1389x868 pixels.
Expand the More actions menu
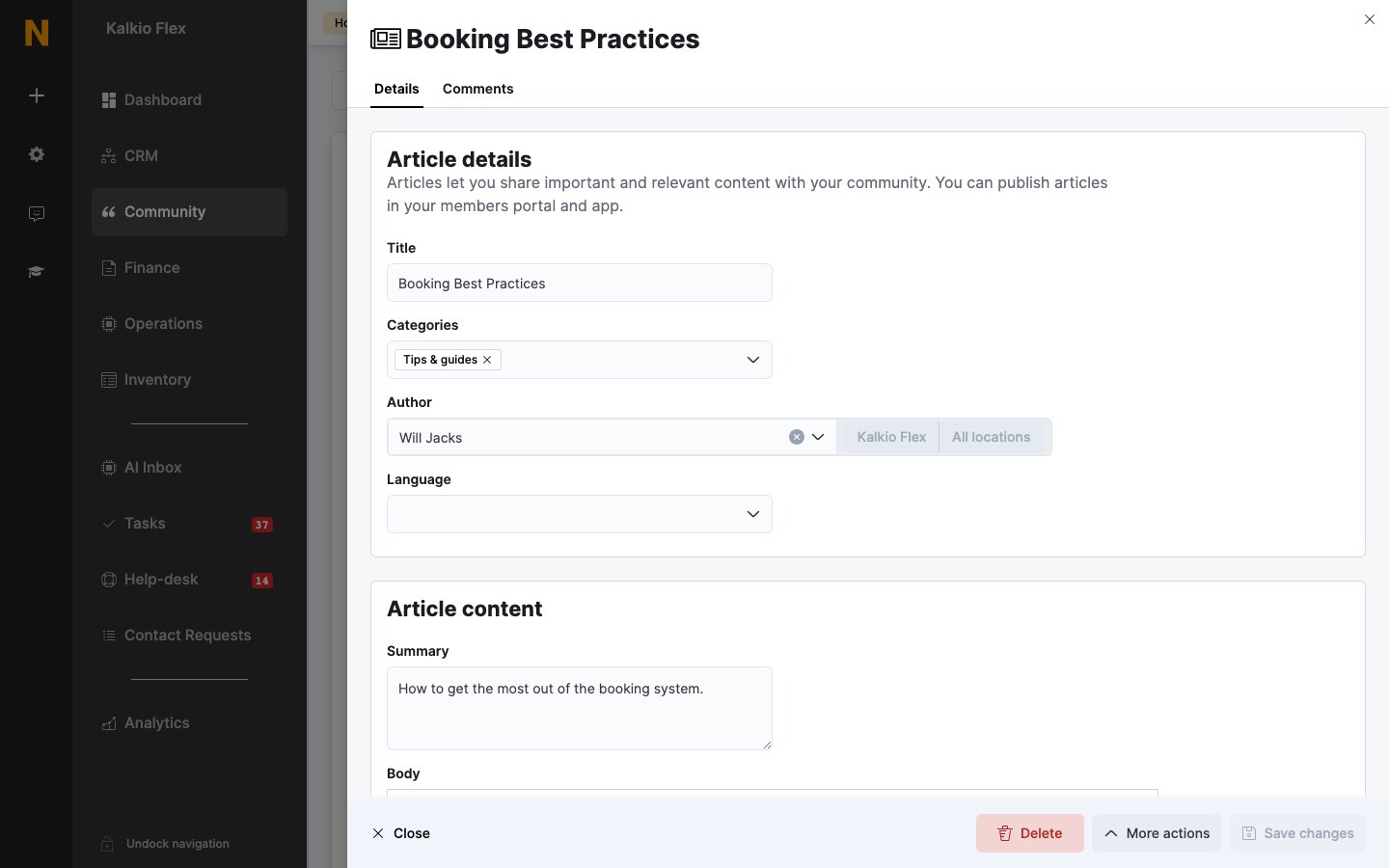click(1157, 833)
